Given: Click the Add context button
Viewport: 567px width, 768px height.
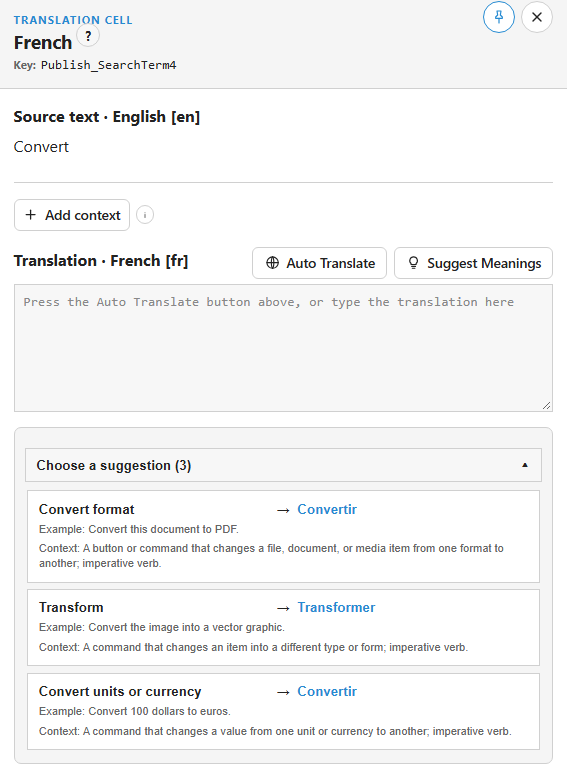Looking at the screenshot, I should pos(72,215).
